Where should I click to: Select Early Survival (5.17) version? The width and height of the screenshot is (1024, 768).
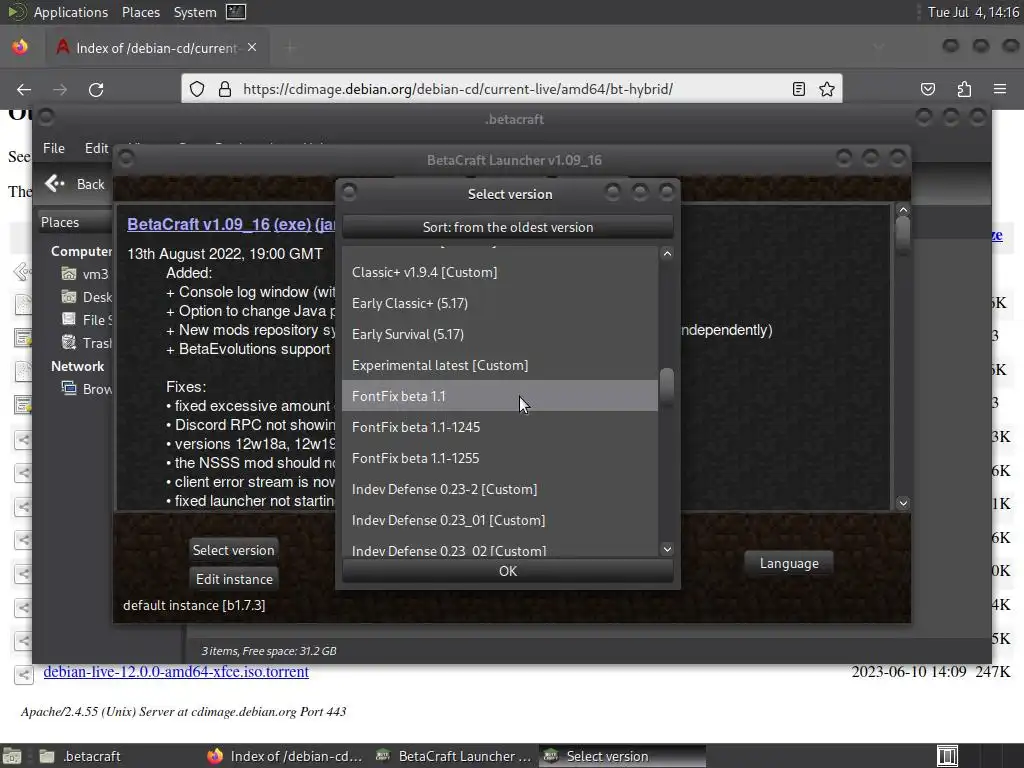tap(500, 334)
